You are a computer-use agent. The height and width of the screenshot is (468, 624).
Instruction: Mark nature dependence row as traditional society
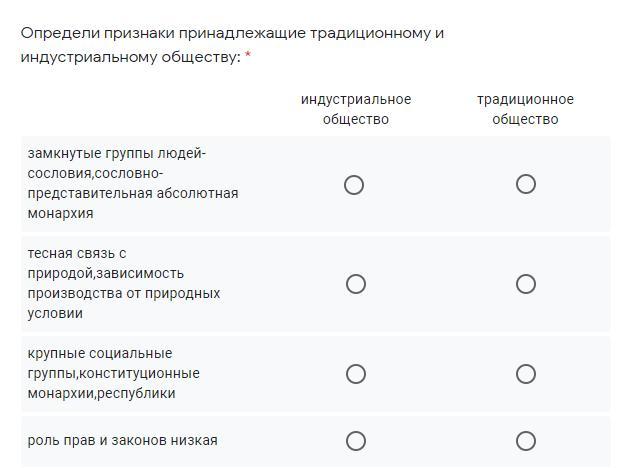[525, 284]
